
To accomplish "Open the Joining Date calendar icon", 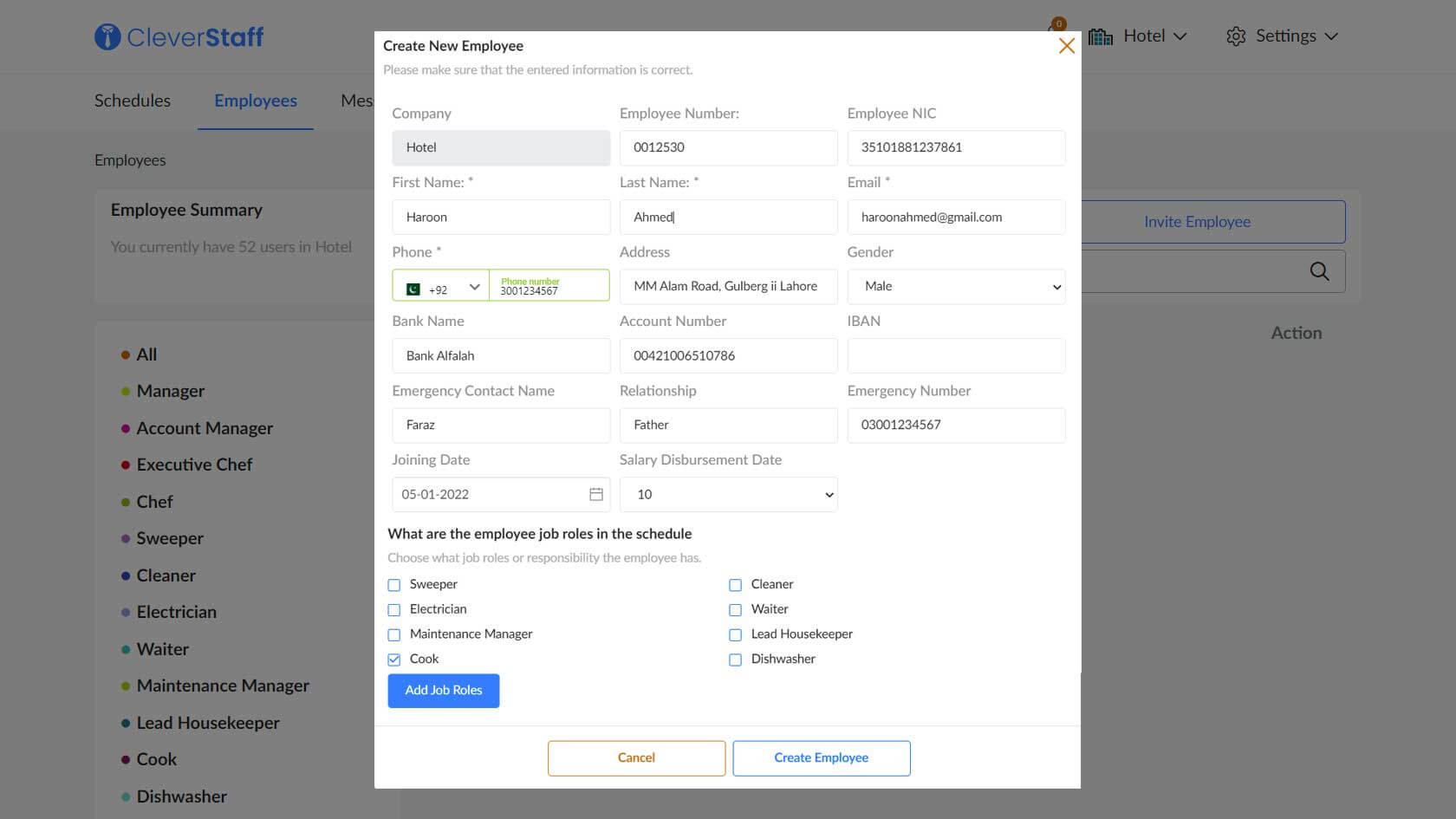I will [595, 494].
